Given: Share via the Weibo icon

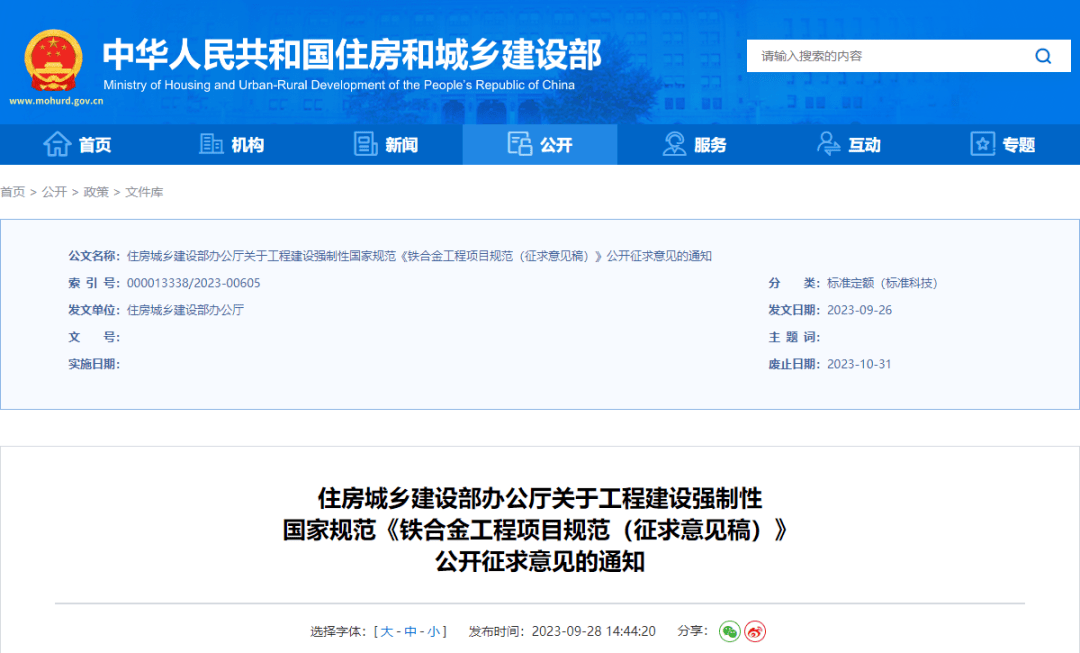Looking at the screenshot, I should point(755,631).
